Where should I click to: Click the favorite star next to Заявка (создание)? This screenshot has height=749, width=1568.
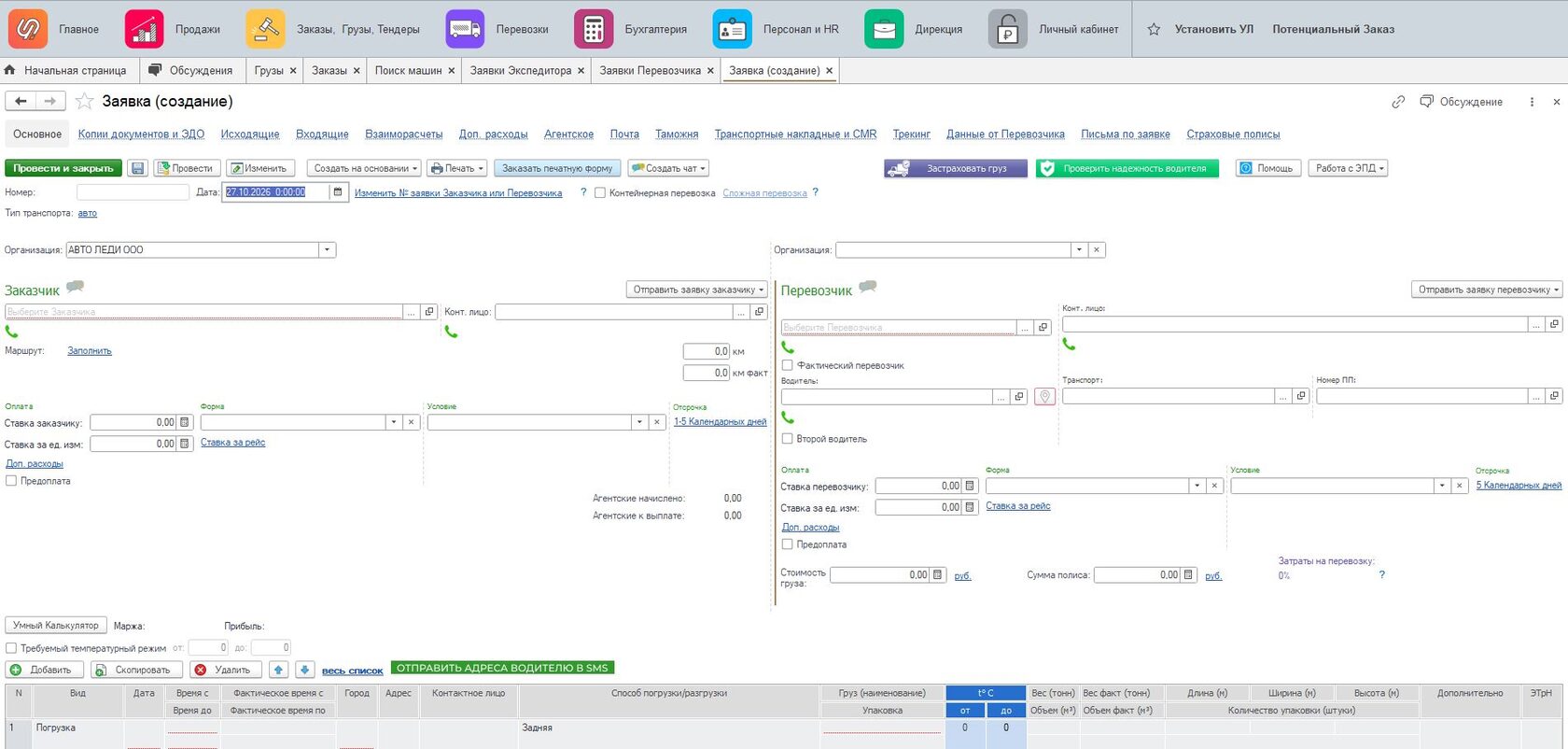coord(84,101)
